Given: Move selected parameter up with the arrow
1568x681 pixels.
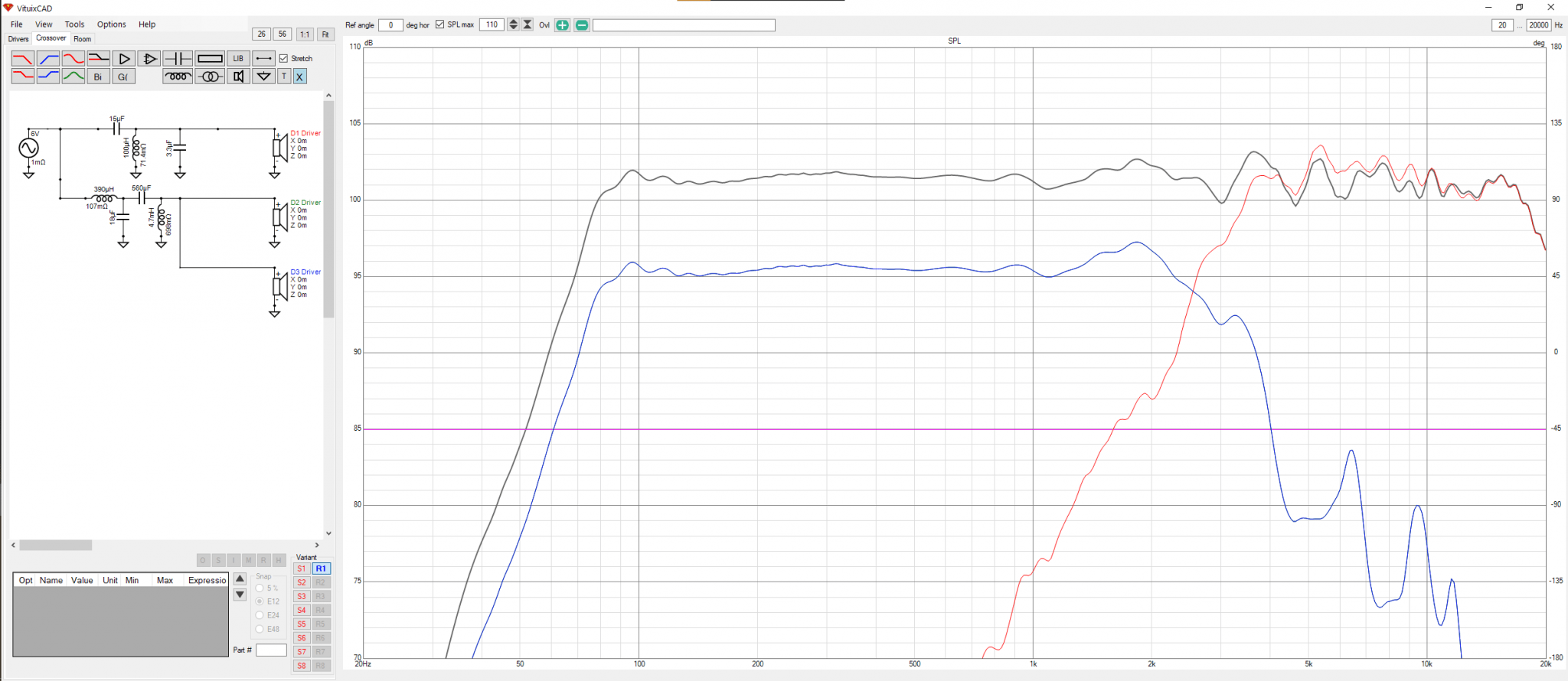Looking at the screenshot, I should pyautogui.click(x=240, y=578).
